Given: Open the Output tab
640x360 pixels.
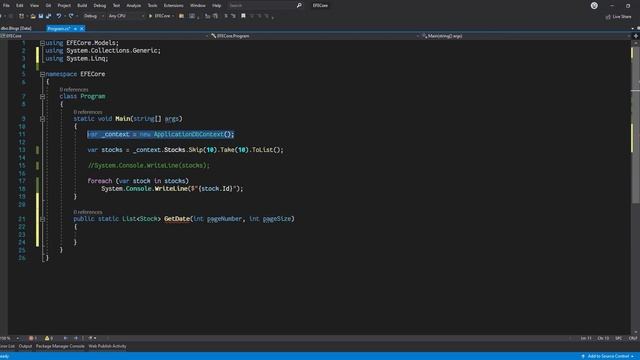Looking at the screenshot, I should [x=25, y=346].
